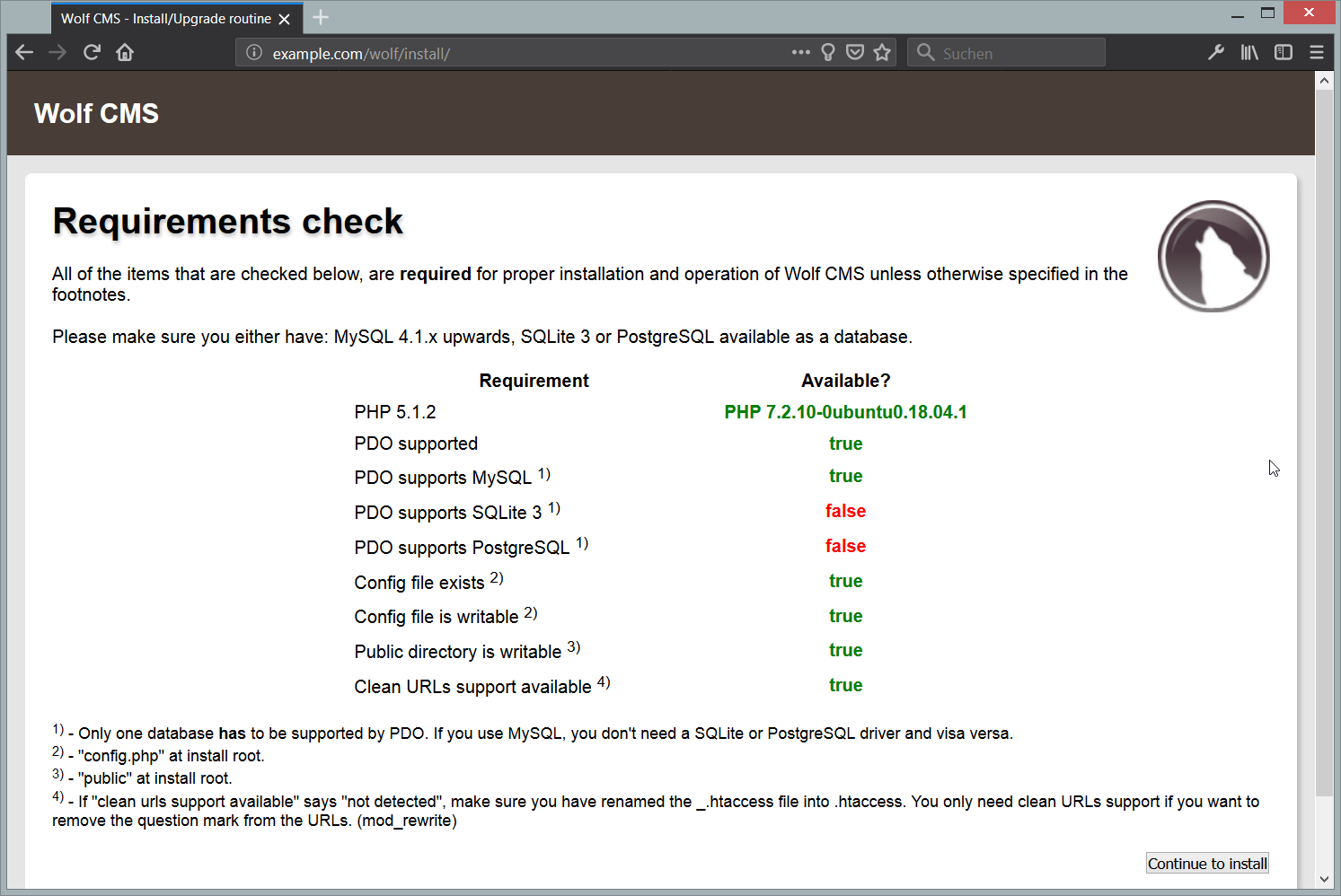Screen dimensions: 1341x896
Task: Click the true value for PDO supported
Action: [x=845, y=444]
